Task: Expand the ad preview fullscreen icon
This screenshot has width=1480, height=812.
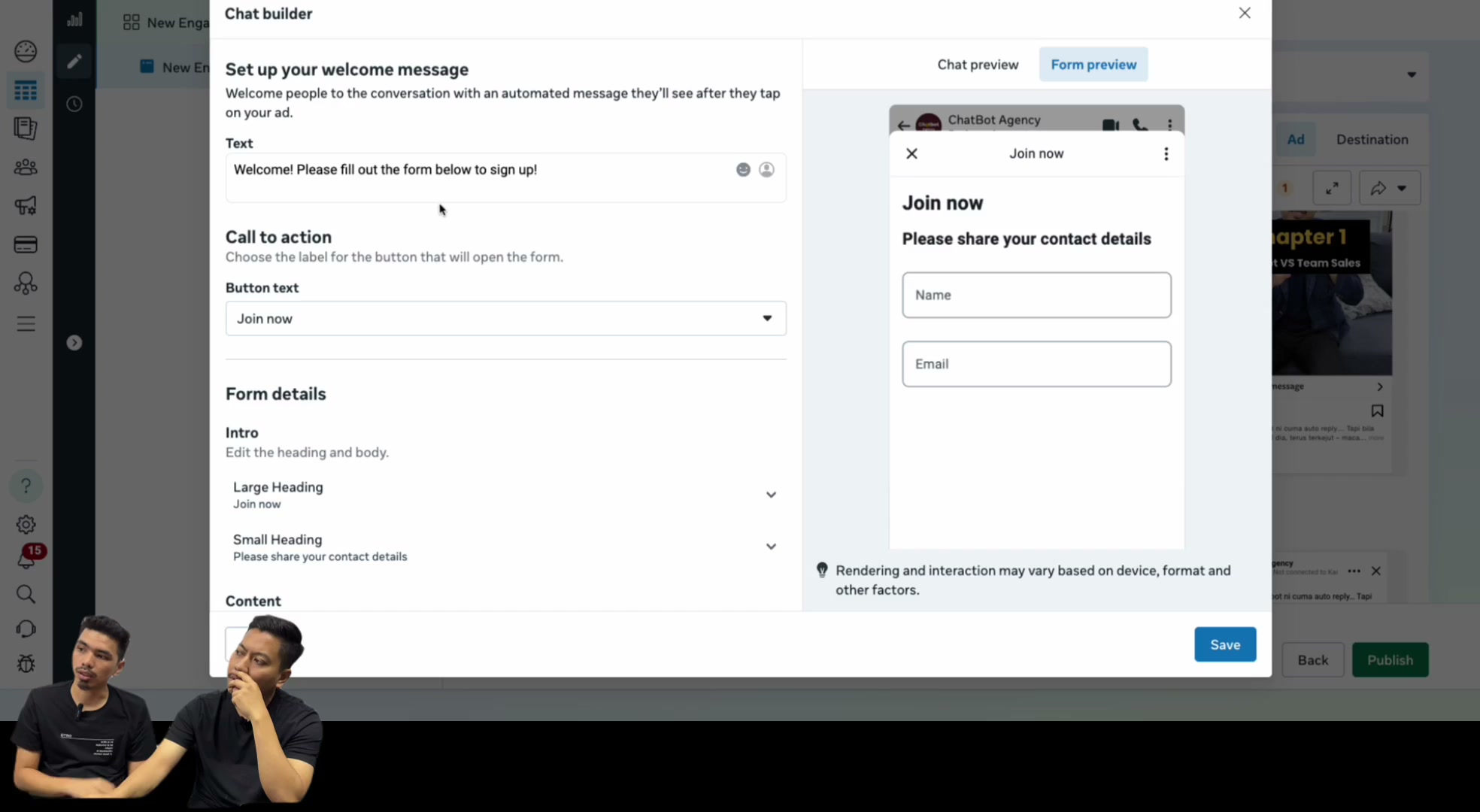Action: (1332, 188)
